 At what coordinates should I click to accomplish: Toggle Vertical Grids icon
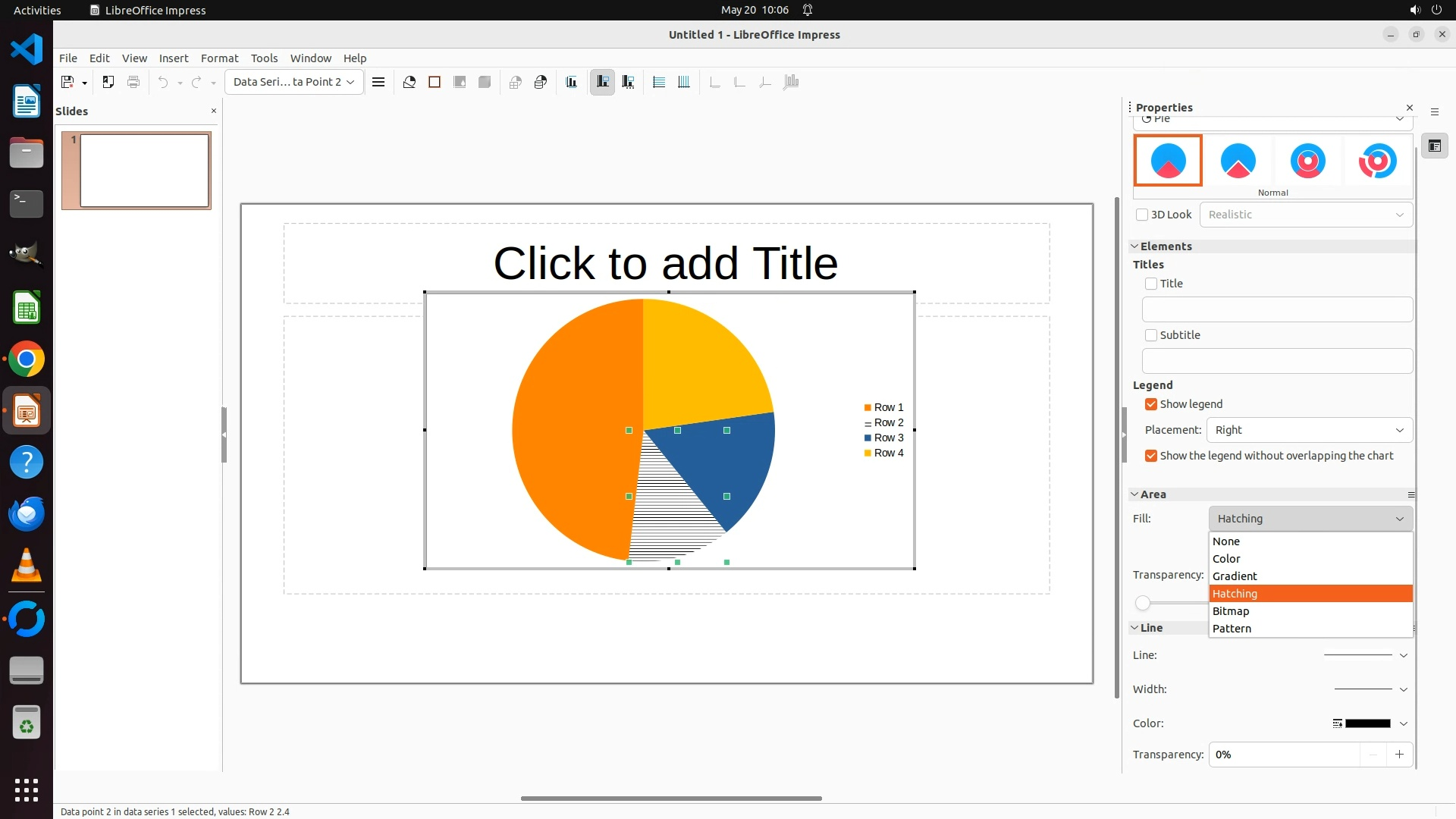coord(684,82)
